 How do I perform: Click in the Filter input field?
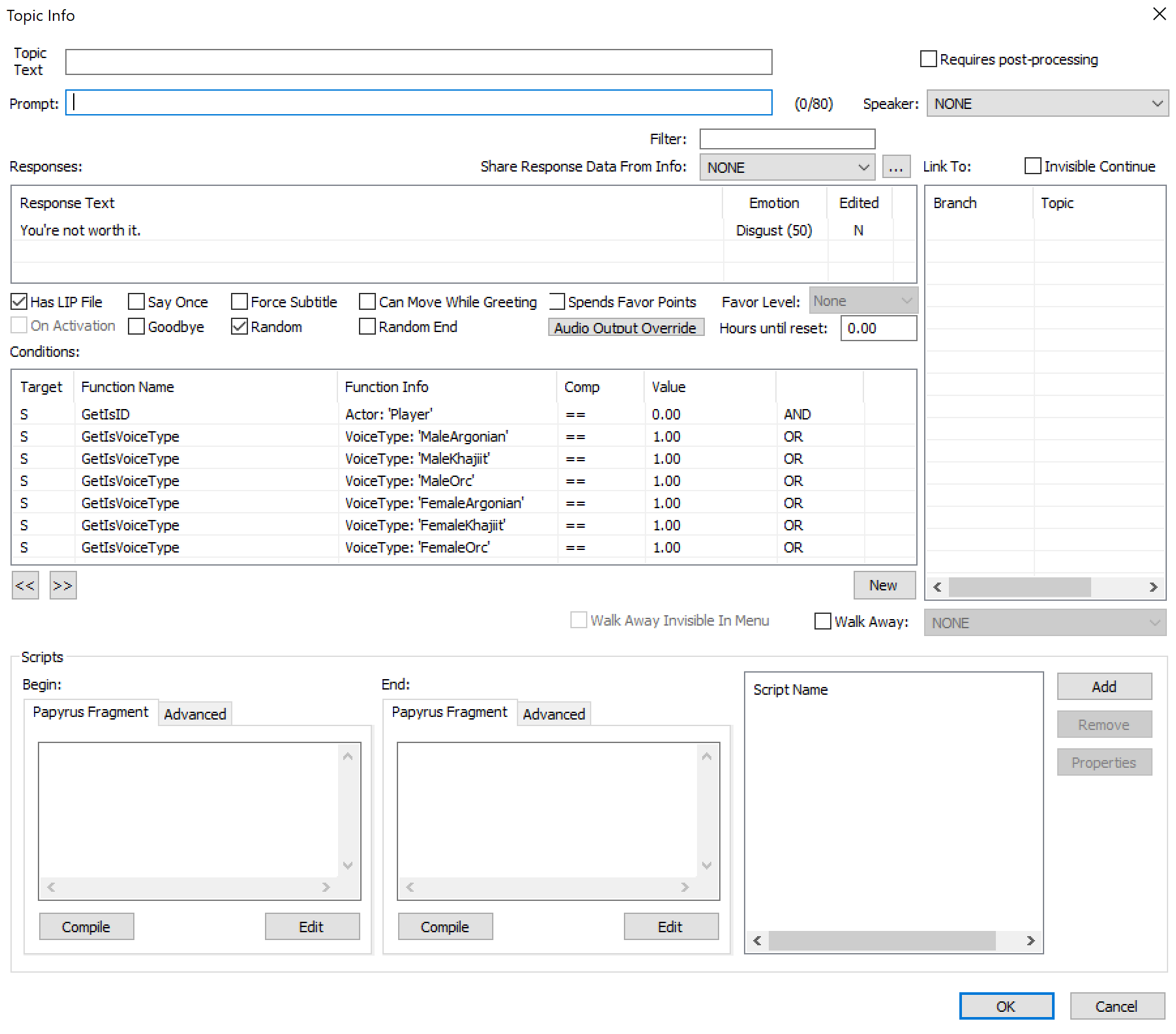point(786,139)
